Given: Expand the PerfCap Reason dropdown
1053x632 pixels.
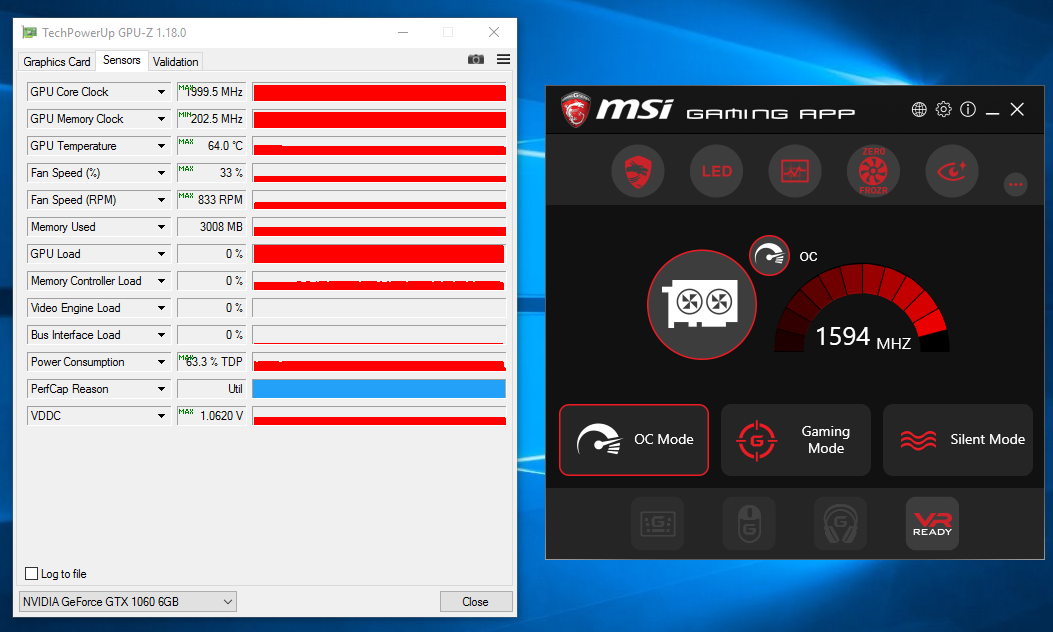Looking at the screenshot, I should (x=161, y=389).
